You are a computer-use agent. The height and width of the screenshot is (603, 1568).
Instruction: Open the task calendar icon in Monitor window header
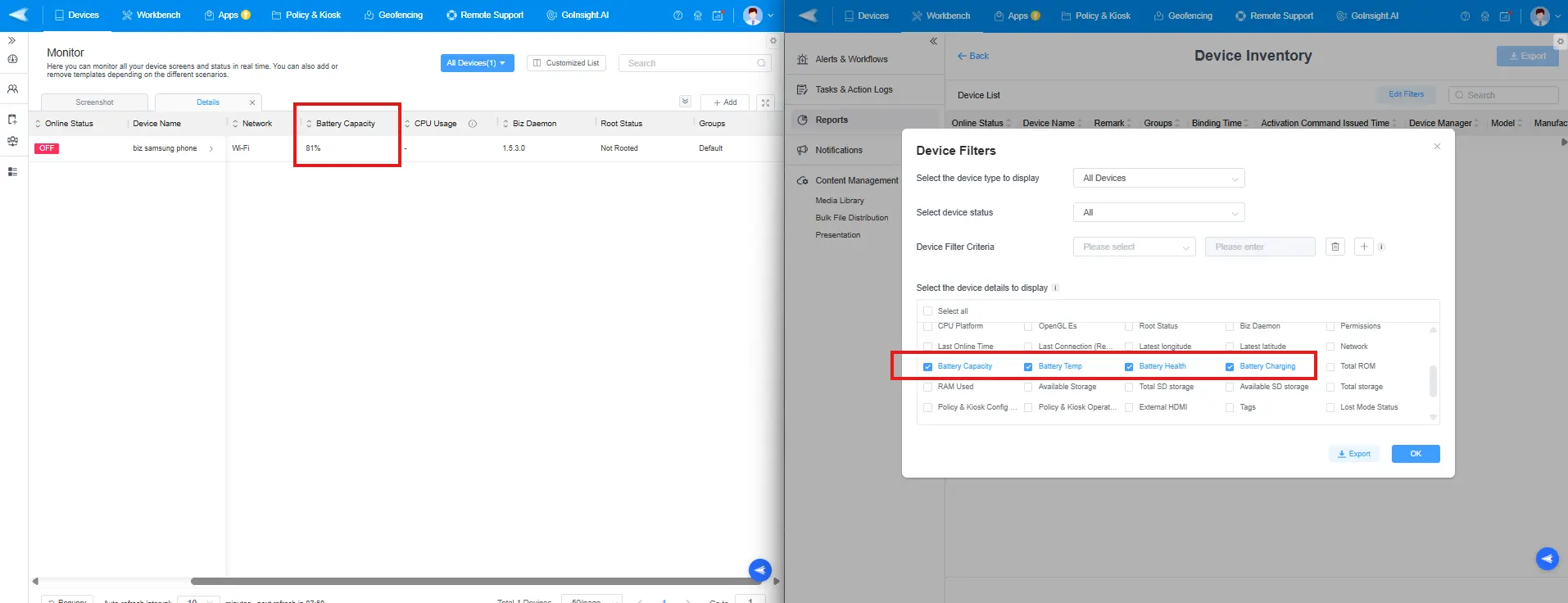(718, 16)
